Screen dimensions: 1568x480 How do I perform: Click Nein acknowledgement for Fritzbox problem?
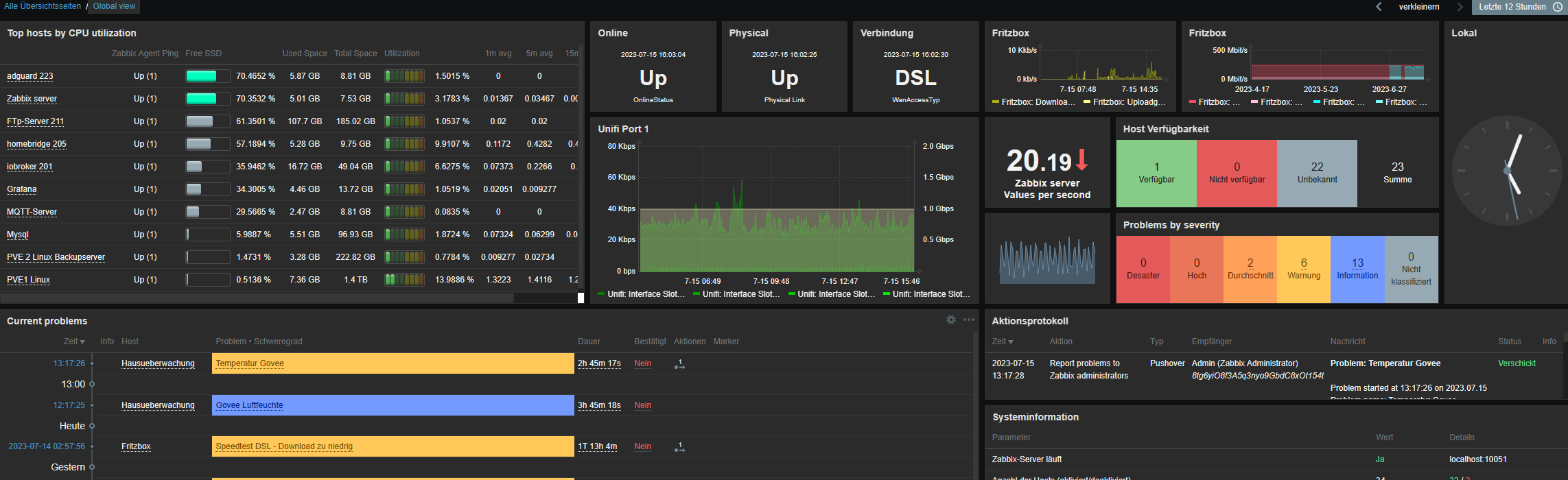click(642, 446)
